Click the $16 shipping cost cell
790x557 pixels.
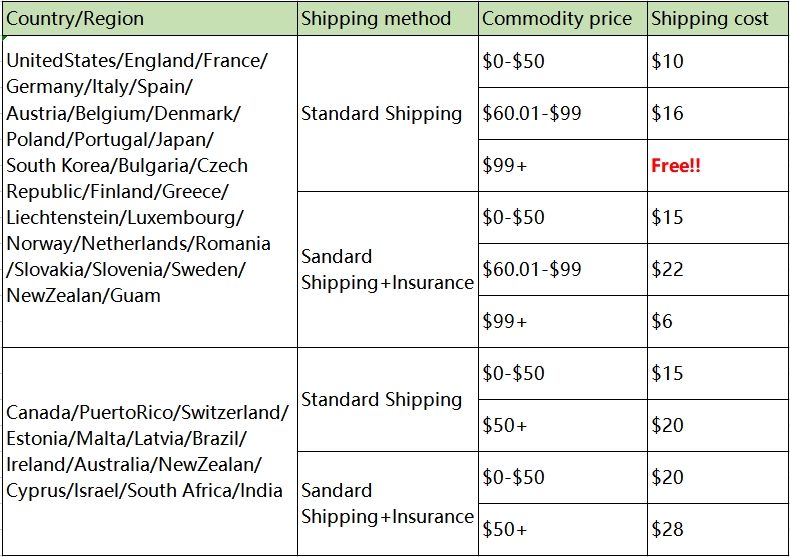[x=668, y=113]
